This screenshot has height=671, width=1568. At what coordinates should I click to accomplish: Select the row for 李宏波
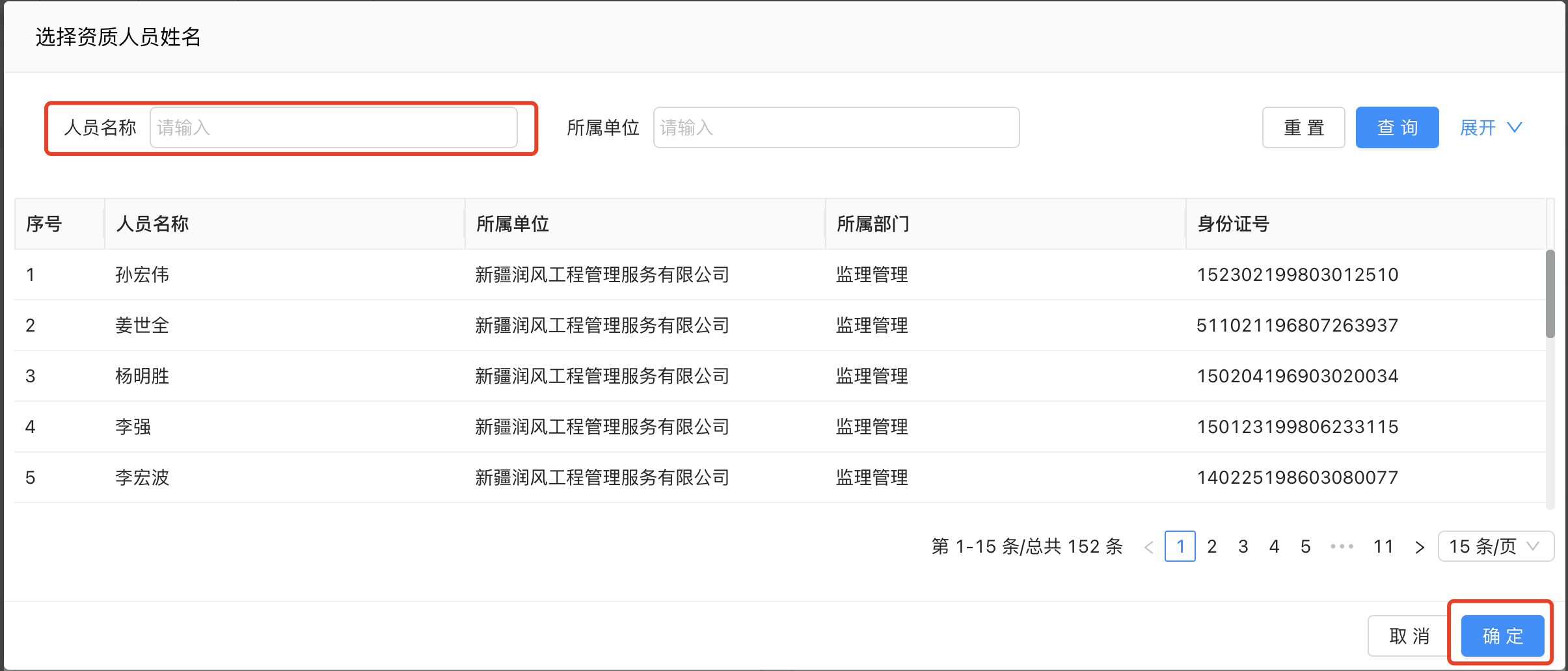click(x=780, y=477)
